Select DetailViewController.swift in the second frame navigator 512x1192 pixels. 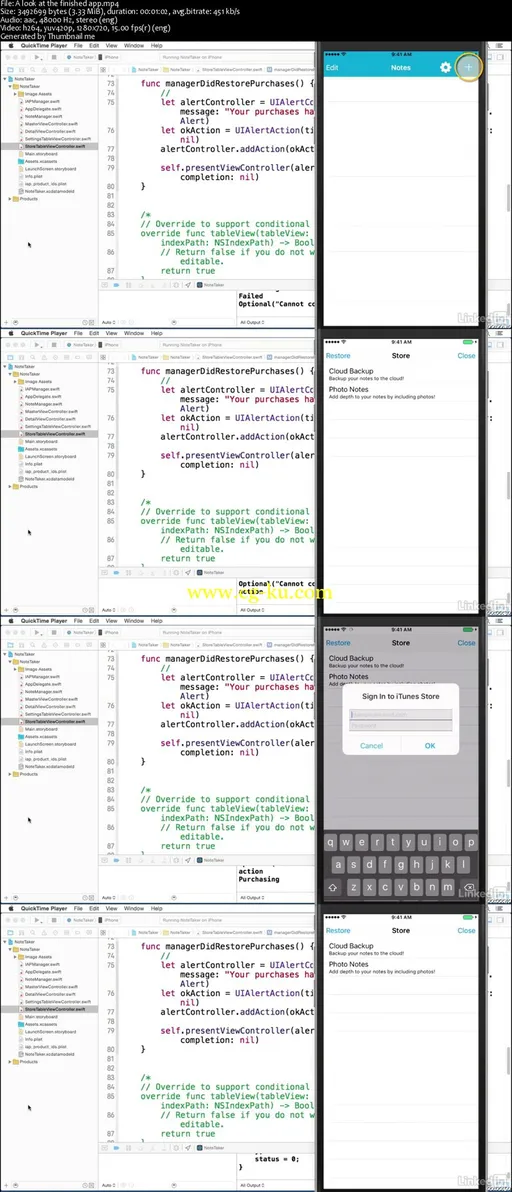click(x=48, y=419)
